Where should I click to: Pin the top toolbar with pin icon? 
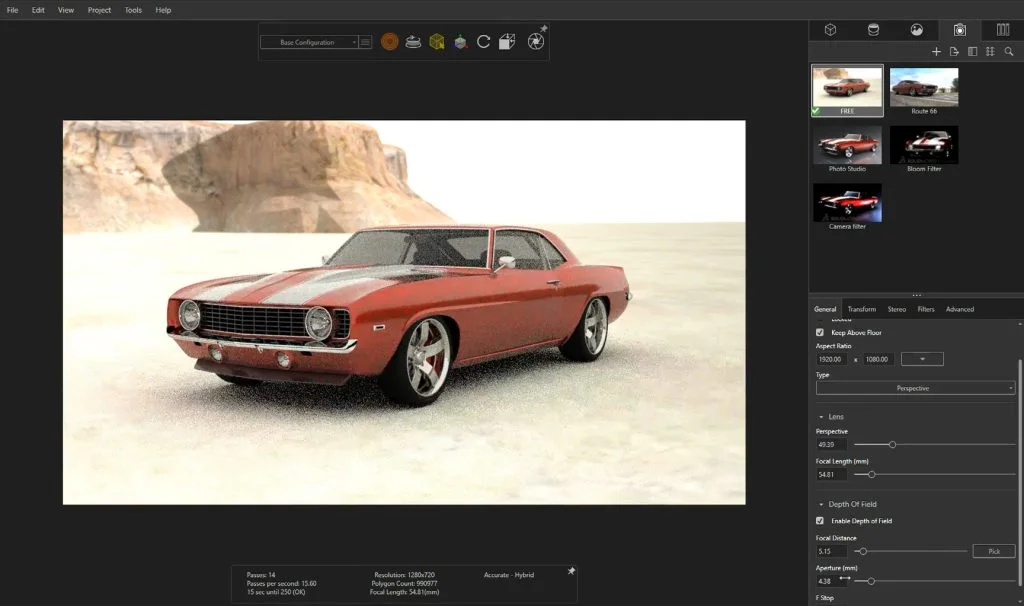[543, 28]
